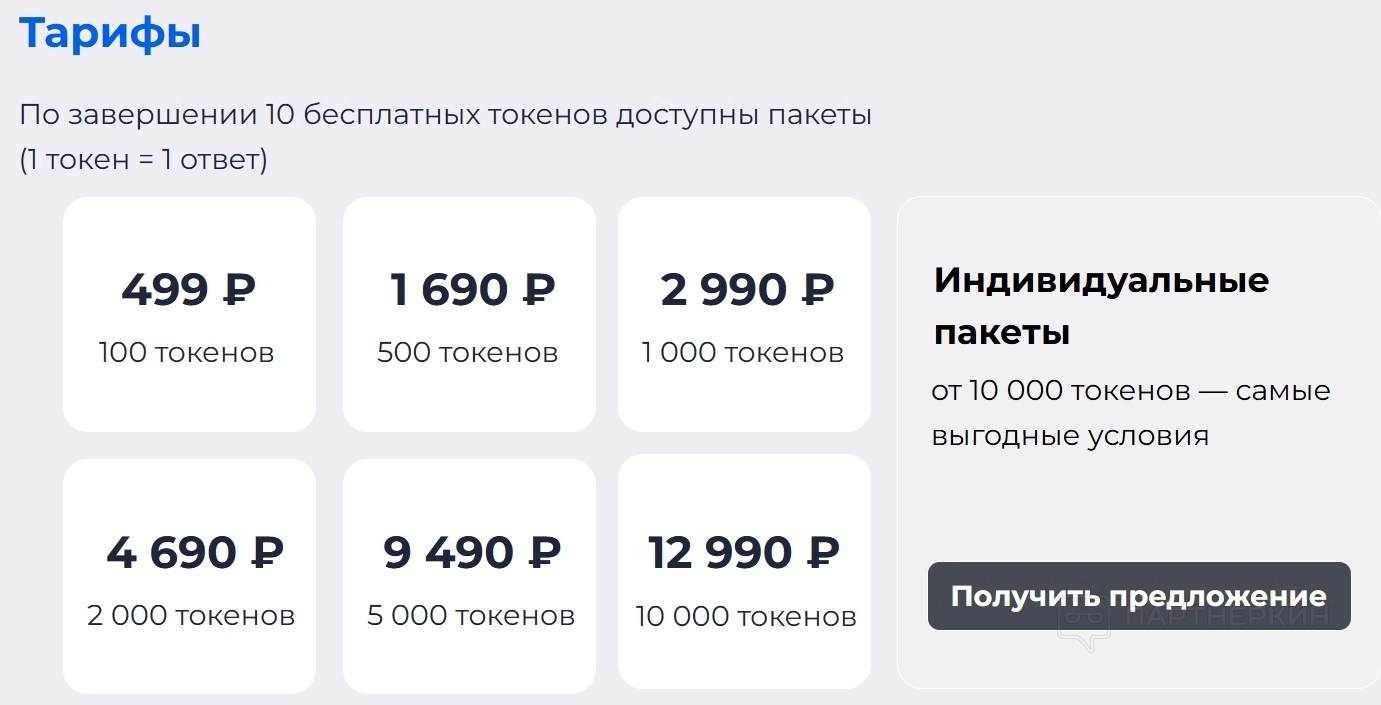Image resolution: width=1381 pixels, height=705 pixels.
Task: Click the "Индивидуальные пакеты" title
Action: click(1100, 305)
